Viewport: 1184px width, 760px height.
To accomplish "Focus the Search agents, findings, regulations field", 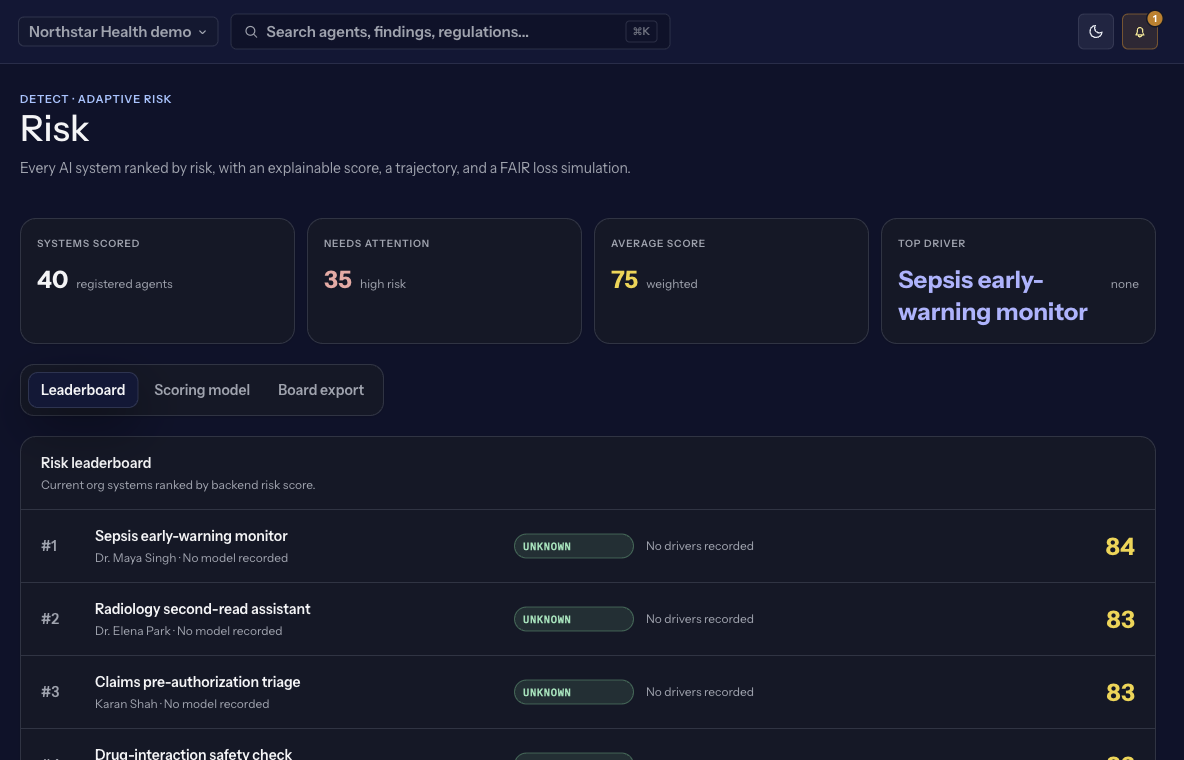I will pyautogui.click(x=450, y=32).
